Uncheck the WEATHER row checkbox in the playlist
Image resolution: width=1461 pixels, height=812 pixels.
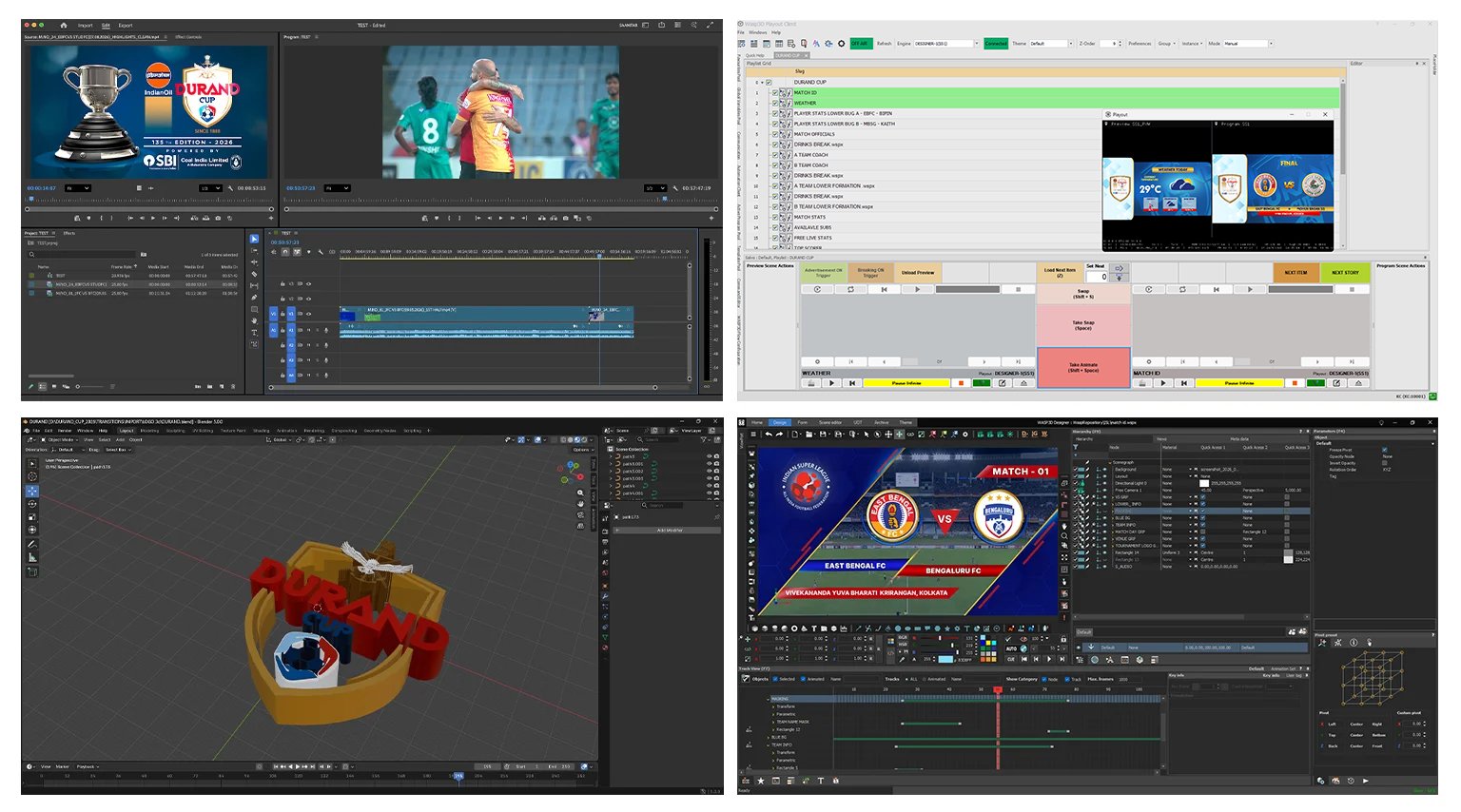[x=774, y=104]
